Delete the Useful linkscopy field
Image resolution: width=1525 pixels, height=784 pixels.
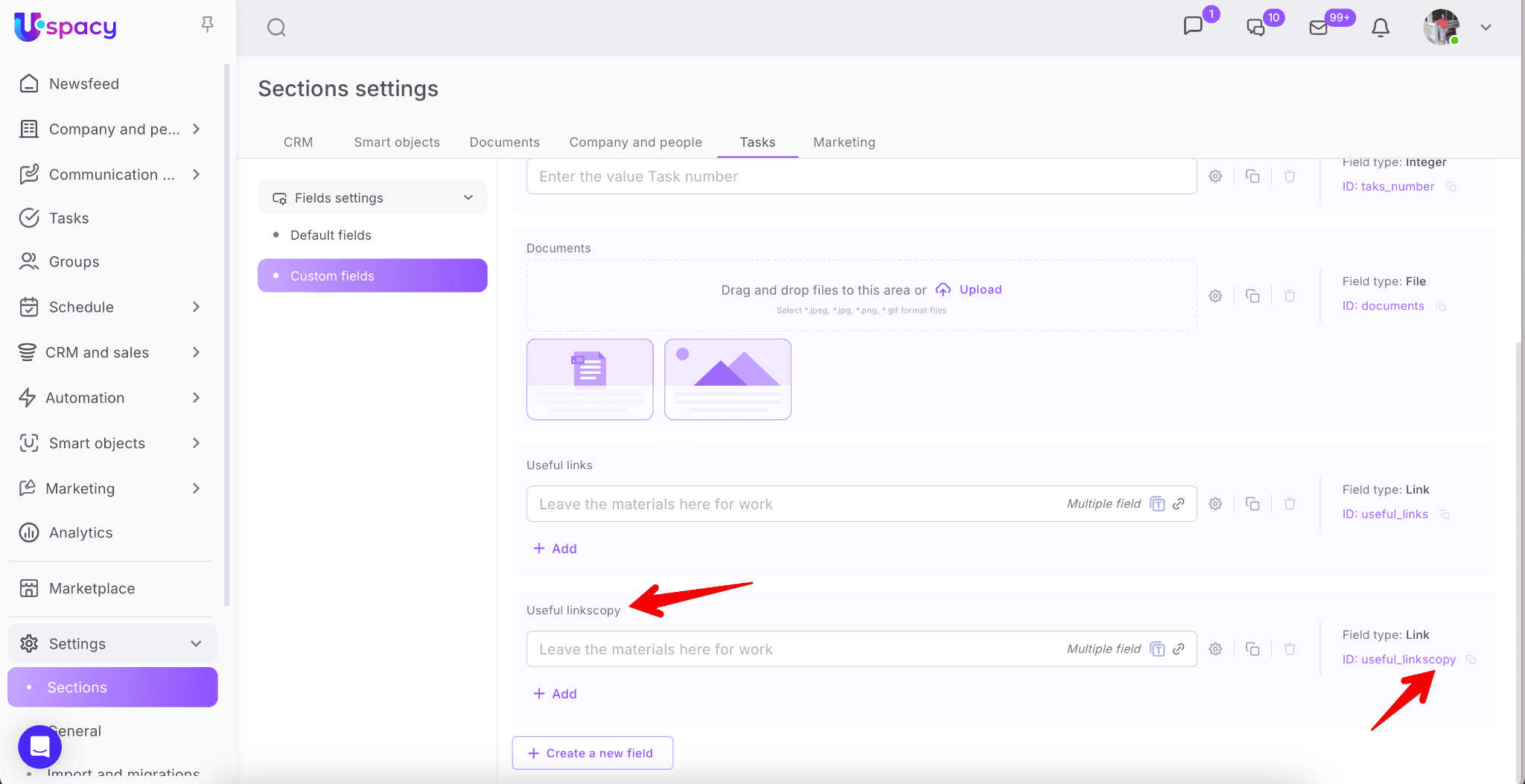(x=1290, y=649)
